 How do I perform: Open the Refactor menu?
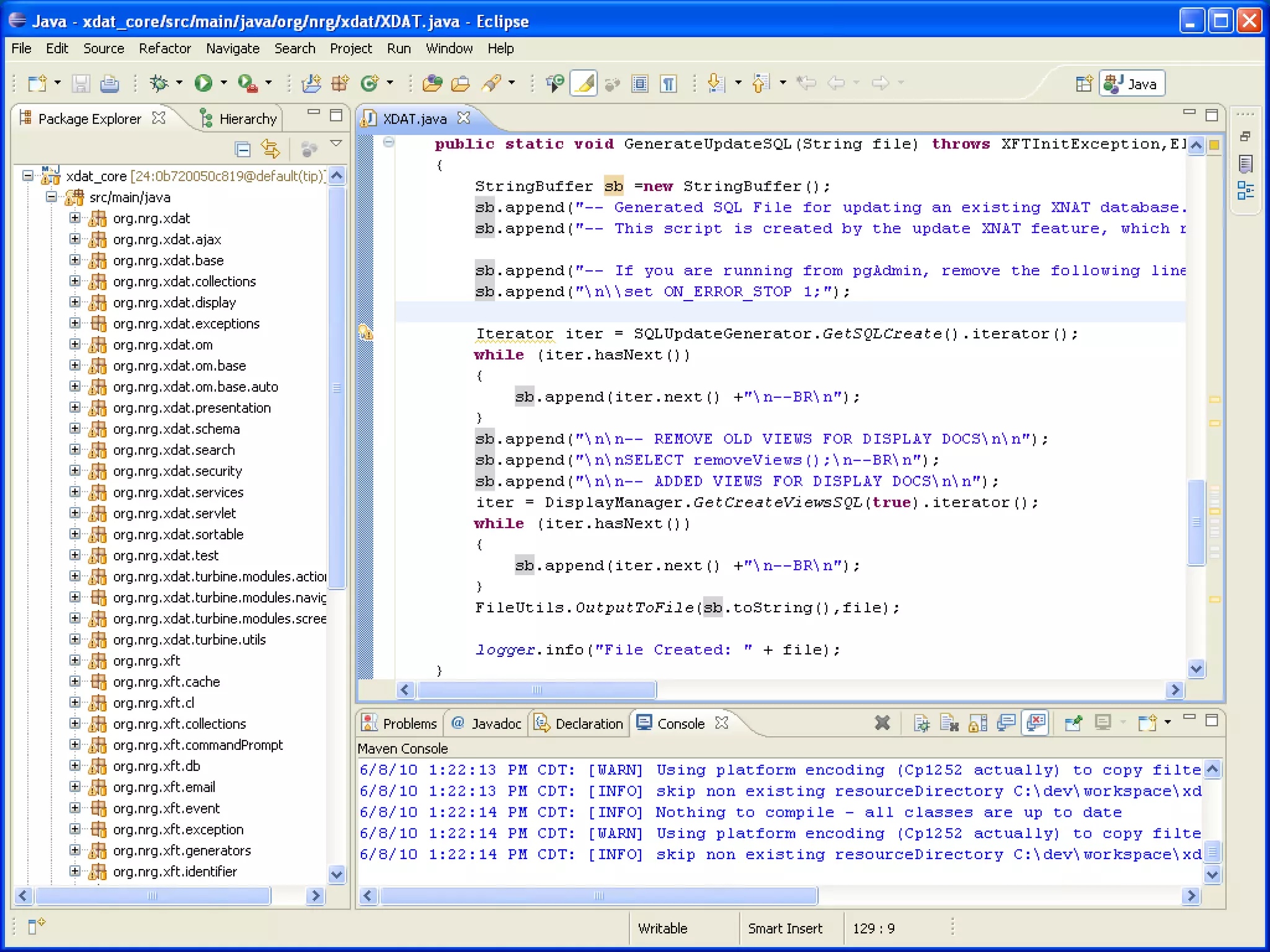pyautogui.click(x=164, y=48)
